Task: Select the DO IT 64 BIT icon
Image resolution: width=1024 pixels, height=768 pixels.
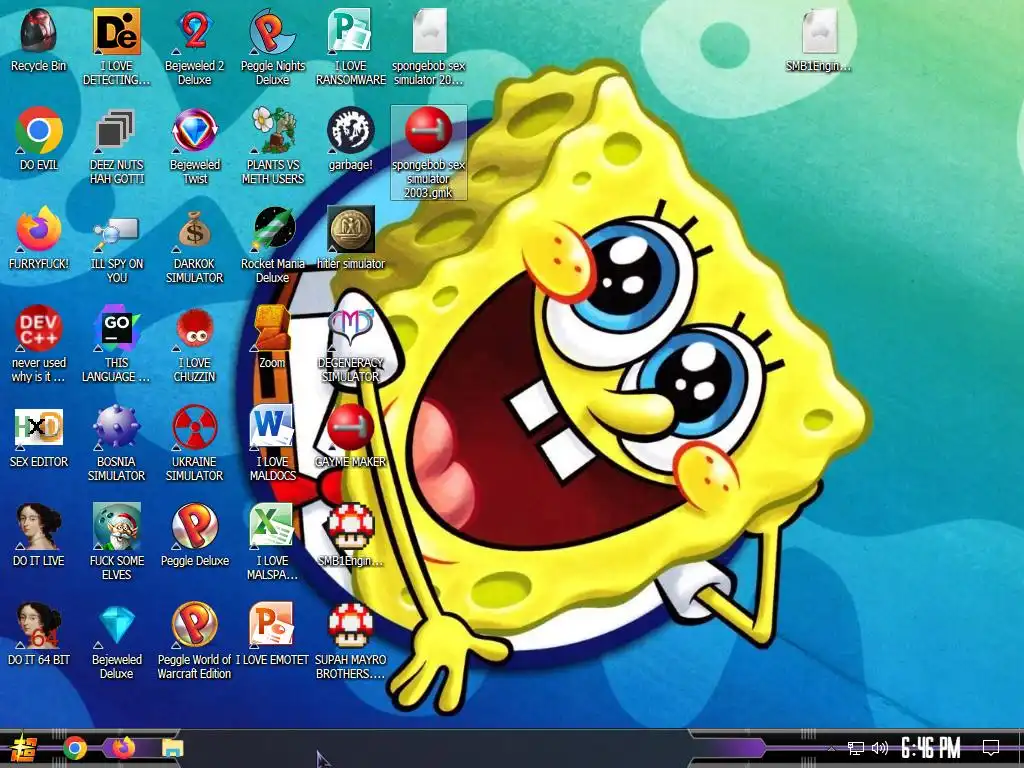Action: [x=39, y=626]
